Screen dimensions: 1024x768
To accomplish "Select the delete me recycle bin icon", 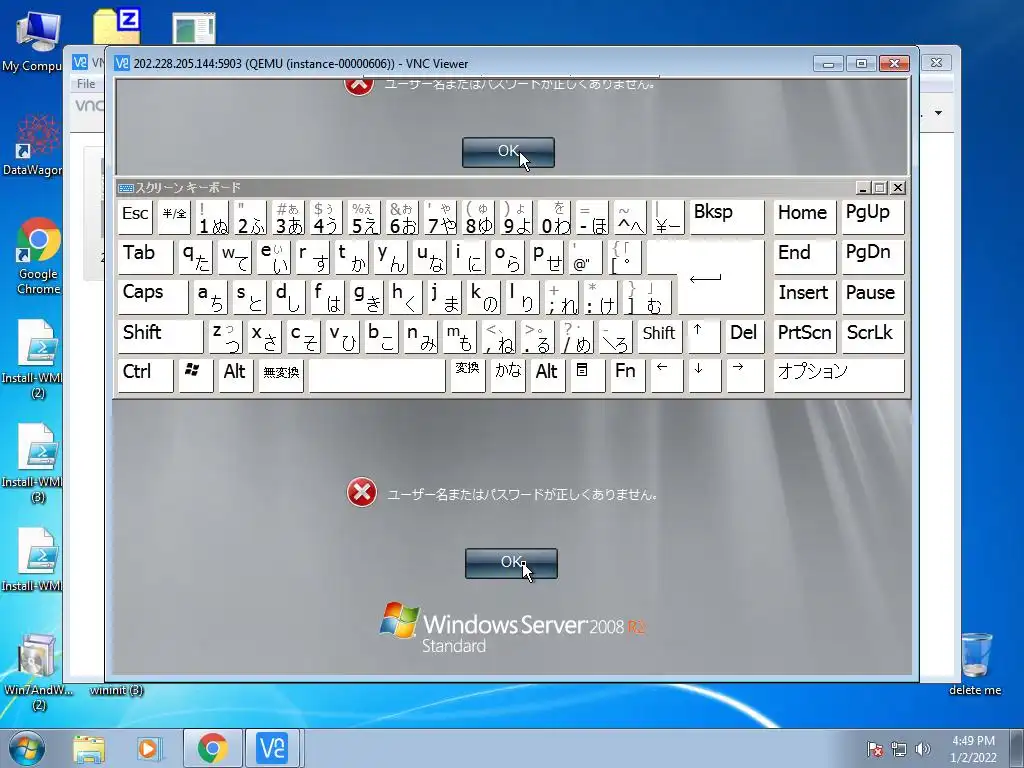I will [975, 665].
